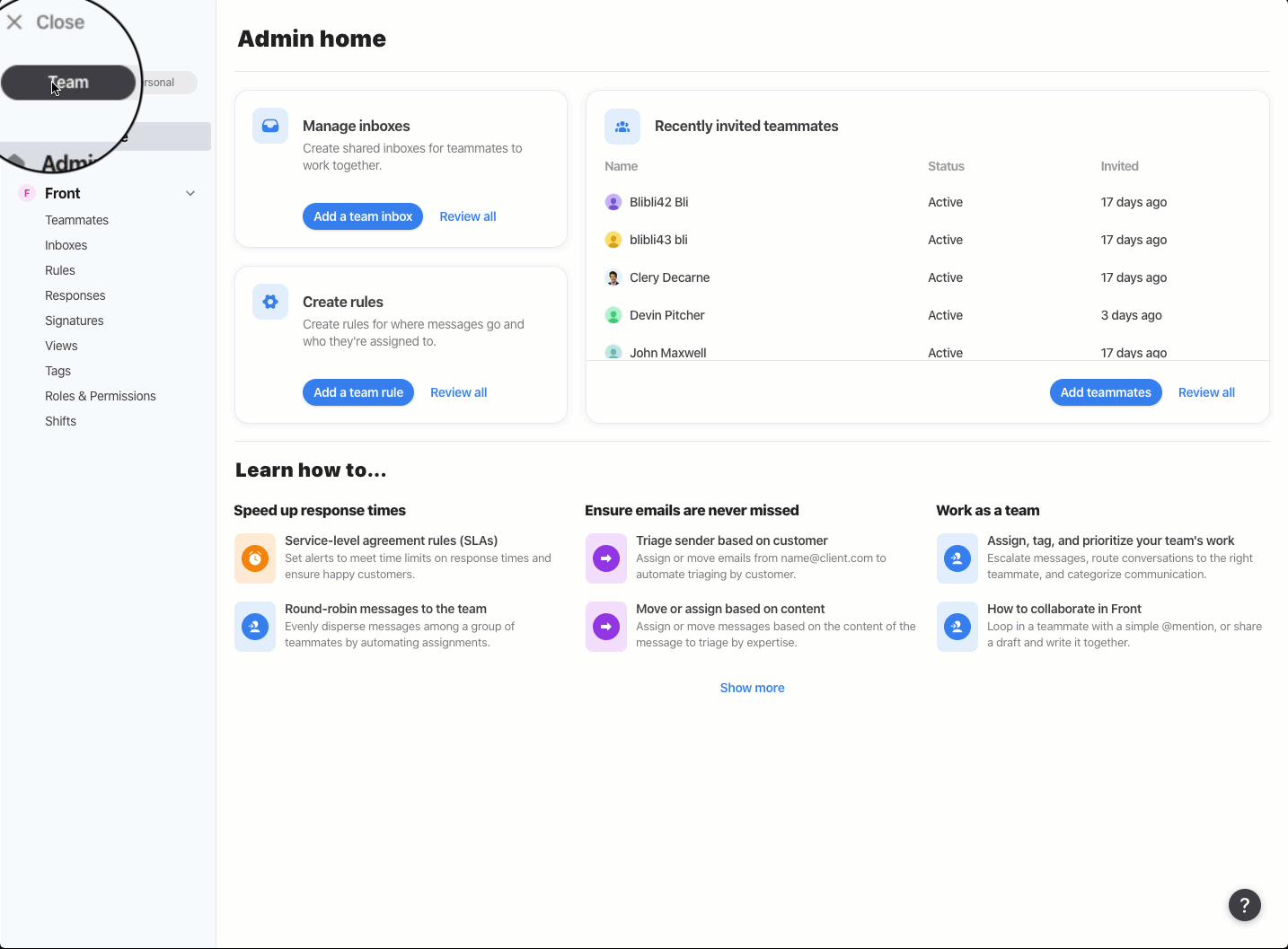Click '3 days ago' invited cell
1288x949 pixels.
tap(1132, 315)
